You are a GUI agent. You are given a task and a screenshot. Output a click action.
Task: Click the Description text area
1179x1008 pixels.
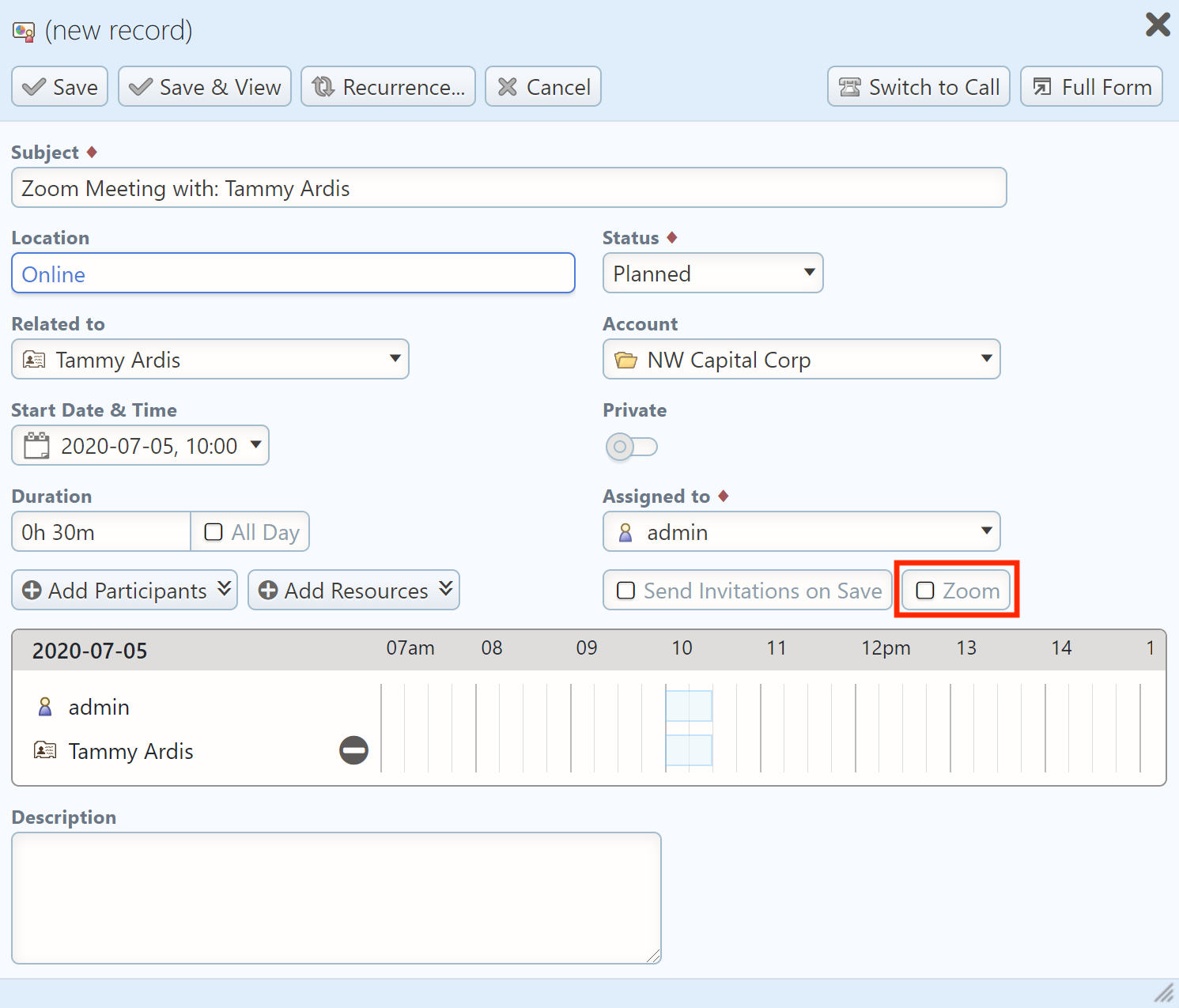[x=336, y=898]
